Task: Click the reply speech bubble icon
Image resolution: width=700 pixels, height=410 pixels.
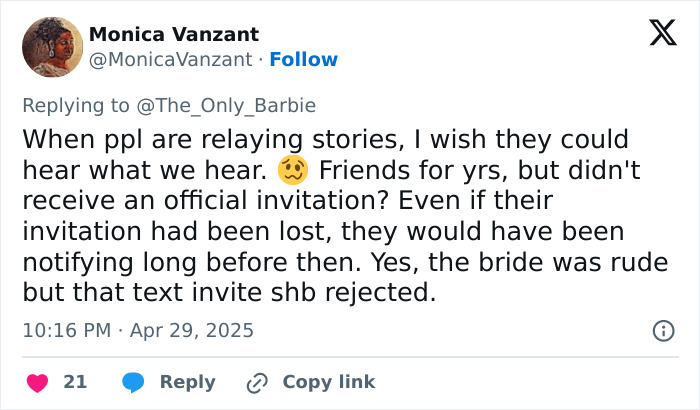Action: (135, 382)
